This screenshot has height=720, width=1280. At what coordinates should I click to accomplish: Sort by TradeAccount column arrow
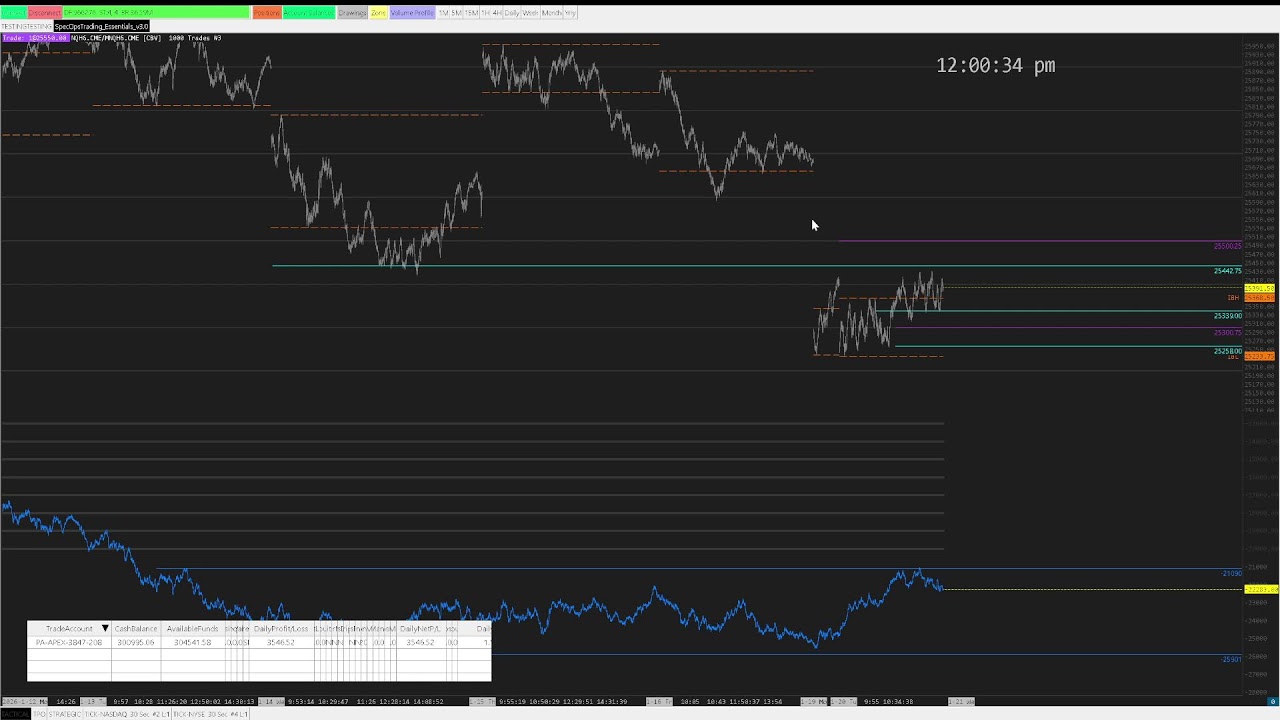click(104, 629)
